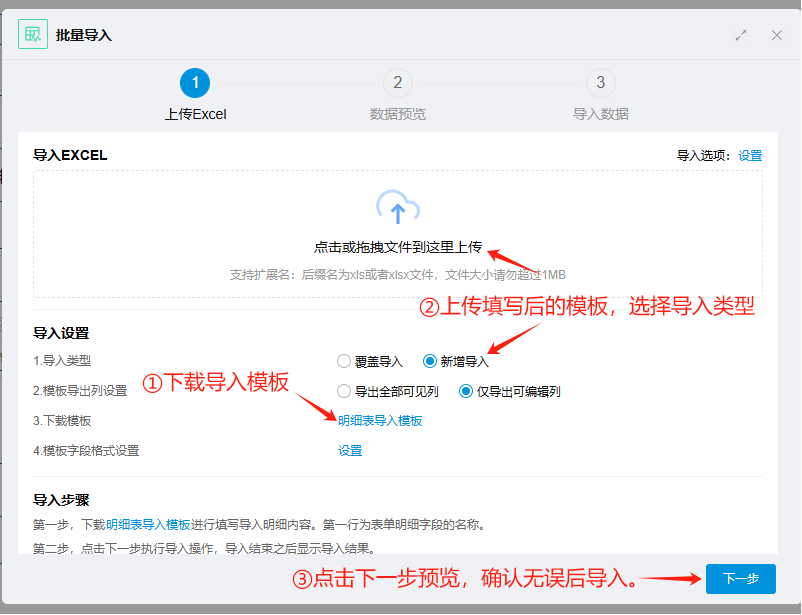Click the 支持扩展名 file hint line
Screen dimensions: 802x615
pos(397,274)
